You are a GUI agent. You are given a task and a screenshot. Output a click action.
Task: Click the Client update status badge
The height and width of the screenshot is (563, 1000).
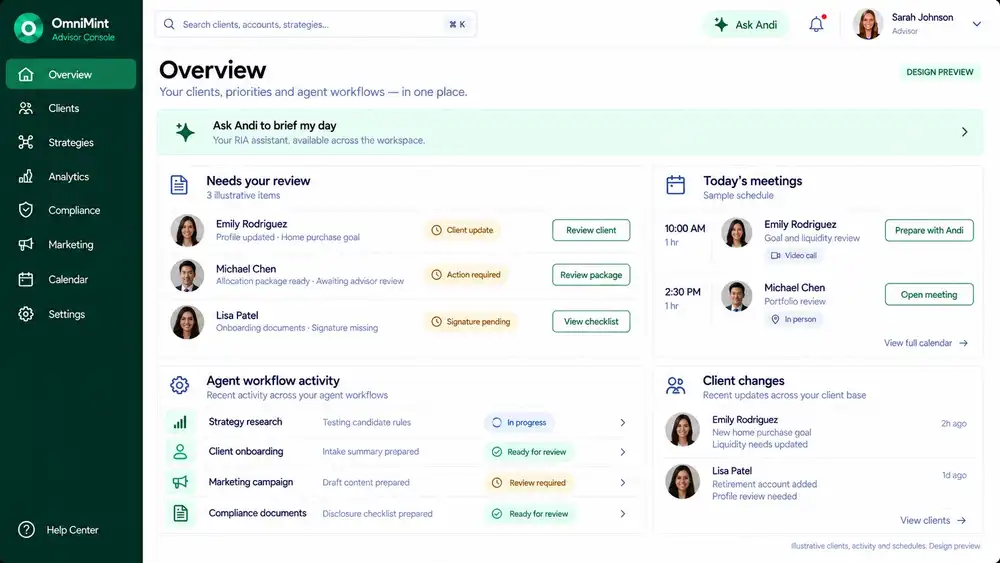(x=462, y=230)
